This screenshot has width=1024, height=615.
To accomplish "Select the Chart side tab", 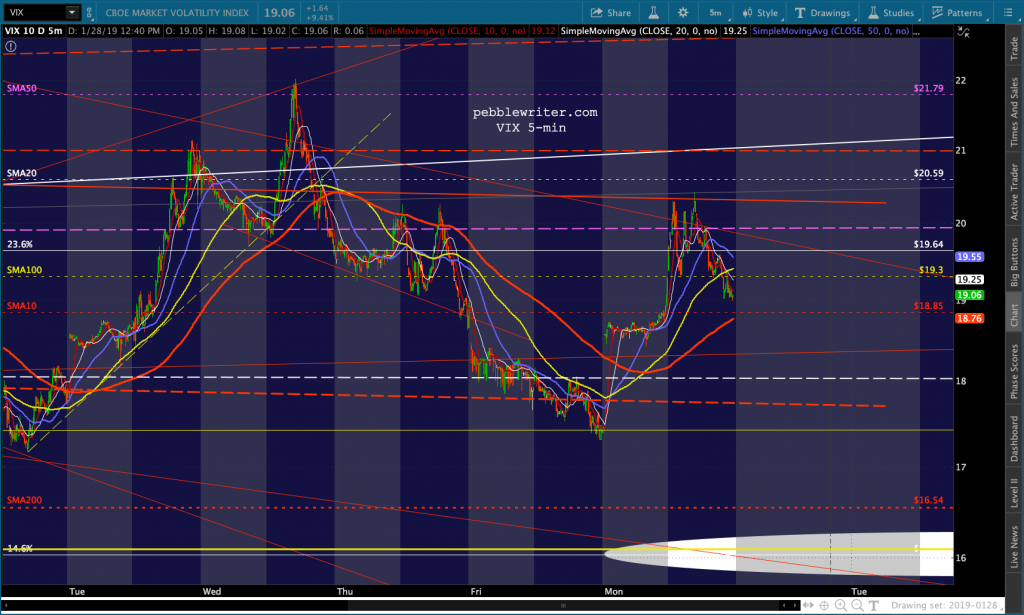I will (x=1014, y=315).
